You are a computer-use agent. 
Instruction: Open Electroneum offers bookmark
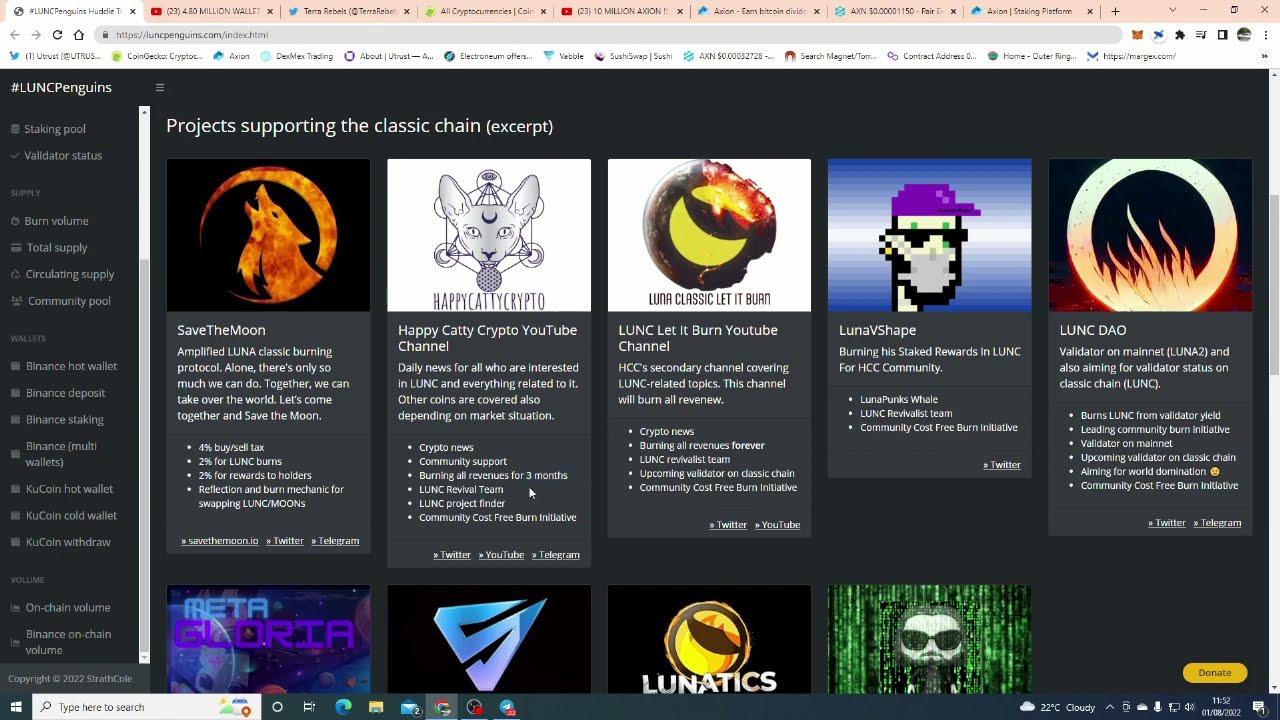(x=488, y=57)
